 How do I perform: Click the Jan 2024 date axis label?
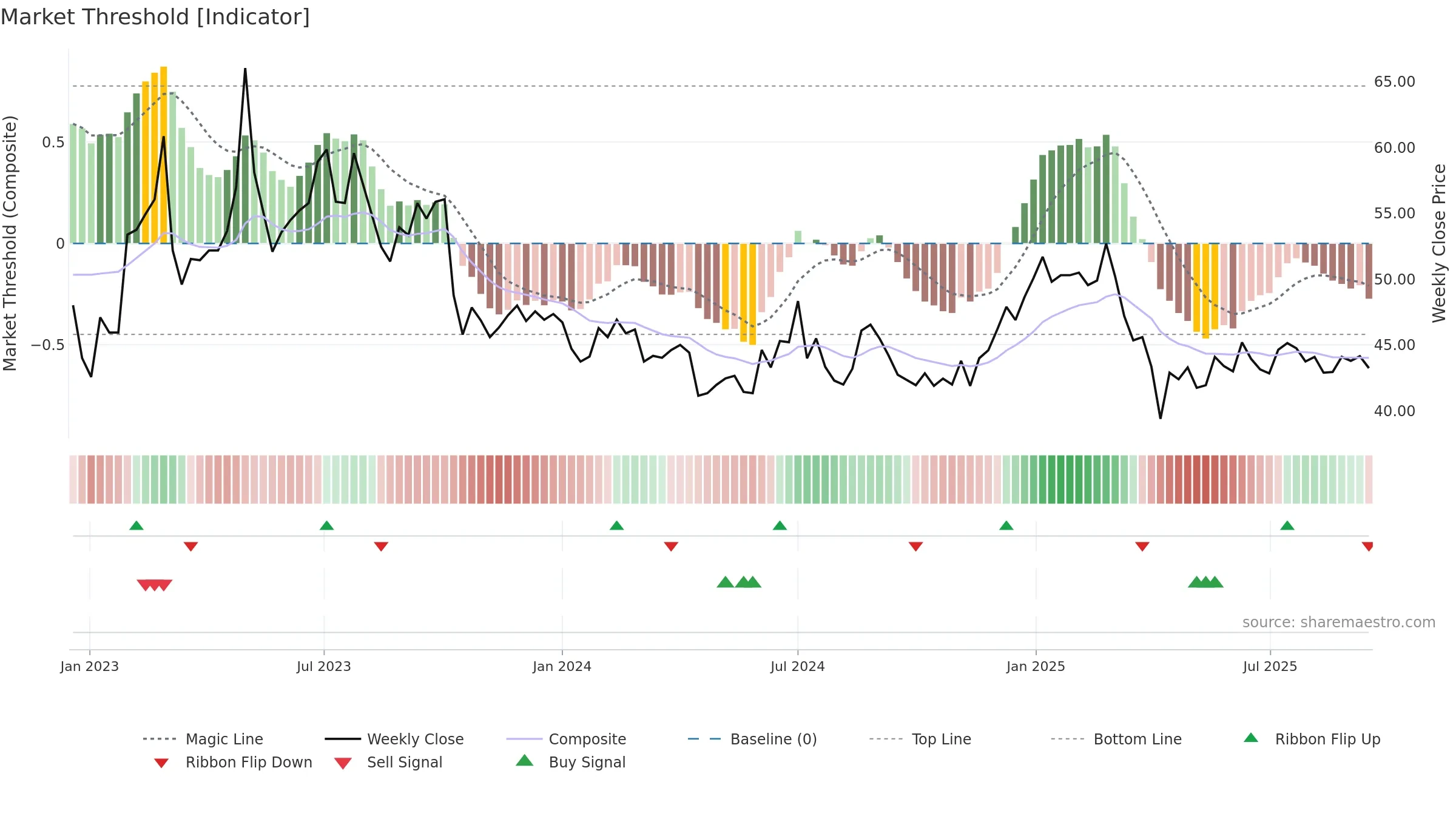(562, 667)
